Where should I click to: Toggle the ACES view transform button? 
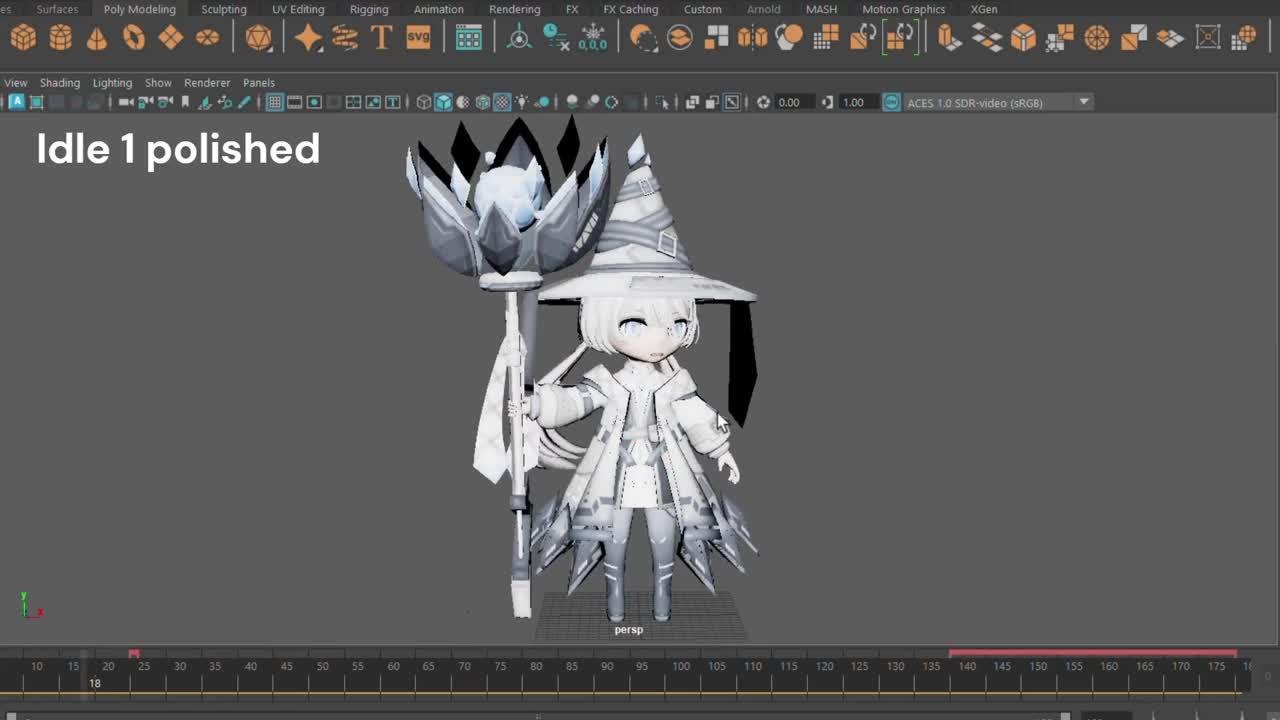point(891,102)
